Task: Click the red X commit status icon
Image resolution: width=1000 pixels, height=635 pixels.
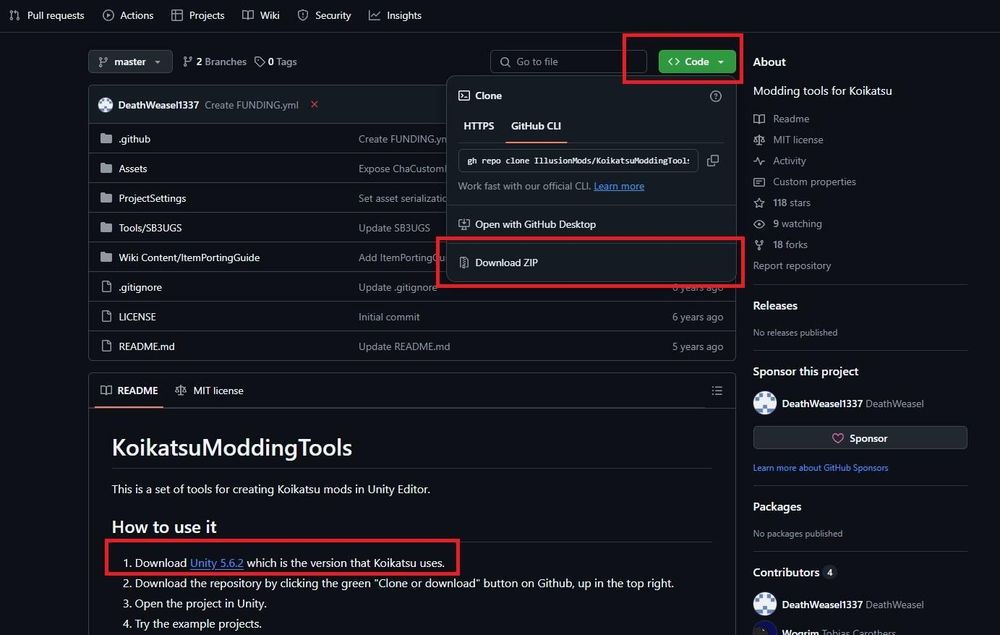Action: tap(313, 104)
